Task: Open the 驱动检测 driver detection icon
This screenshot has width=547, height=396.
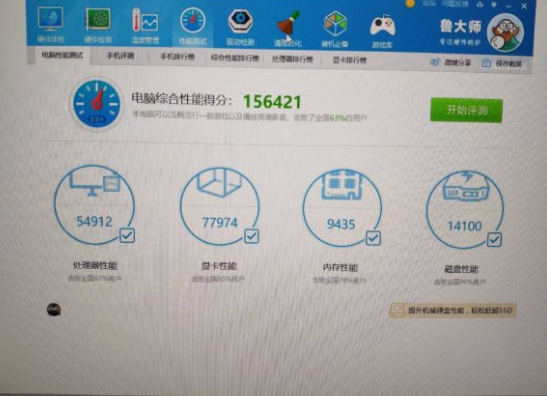Action: 240,22
